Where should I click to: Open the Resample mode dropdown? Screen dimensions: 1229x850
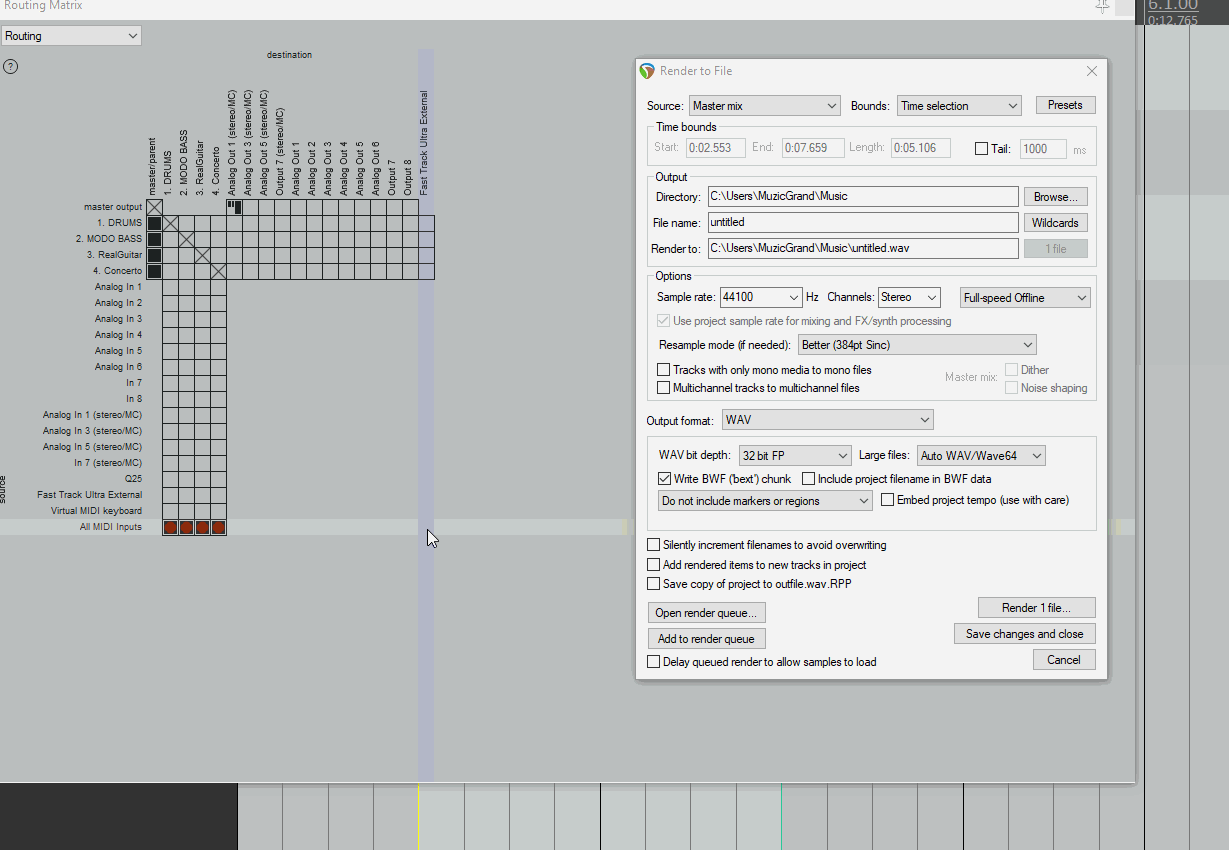pyautogui.click(x=916, y=345)
